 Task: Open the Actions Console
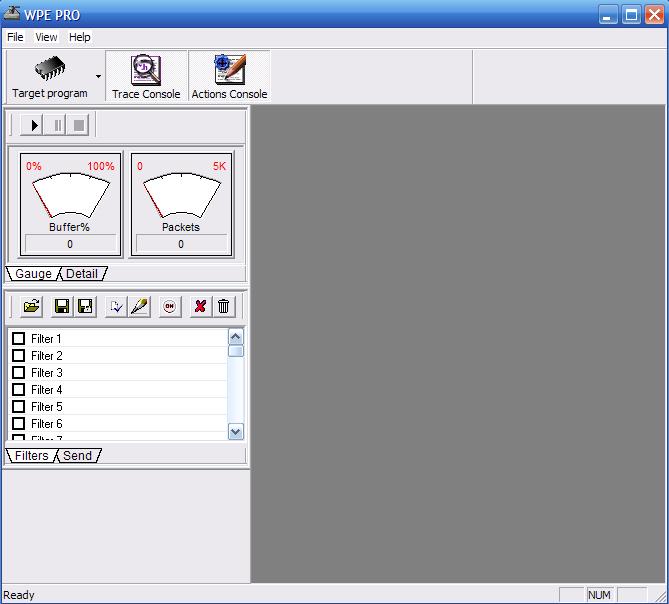(x=229, y=76)
